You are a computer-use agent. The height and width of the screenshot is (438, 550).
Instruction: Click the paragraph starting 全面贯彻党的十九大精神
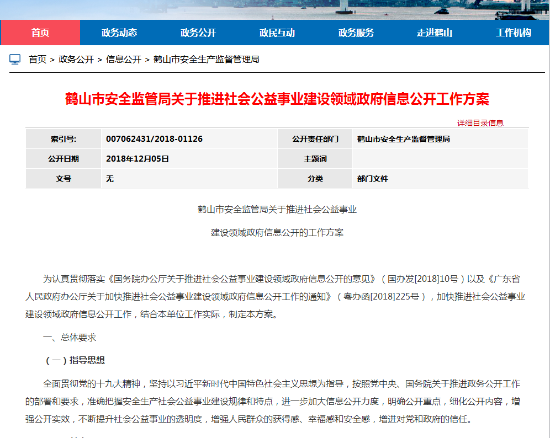(x=273, y=401)
